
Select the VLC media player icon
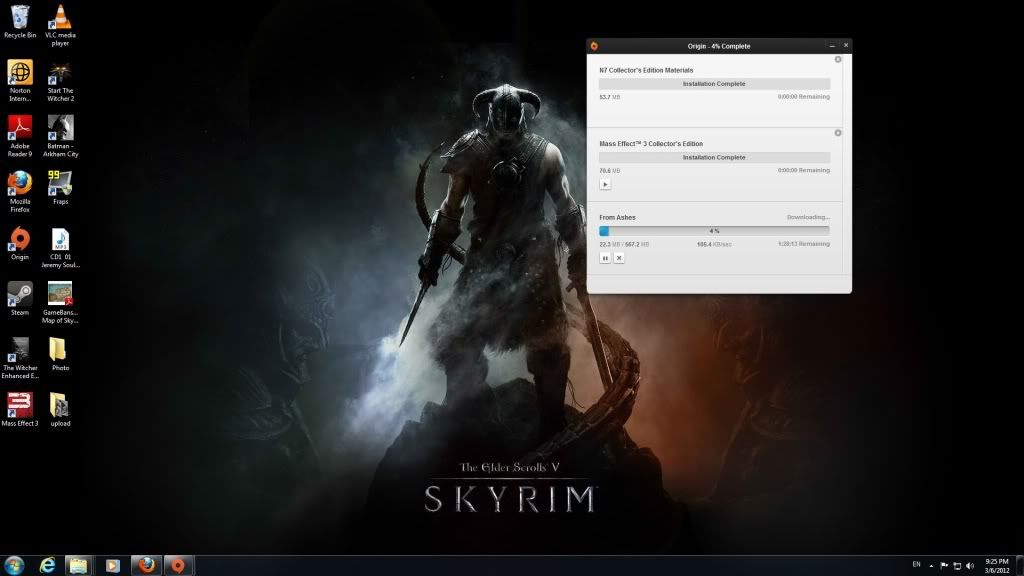[x=61, y=18]
